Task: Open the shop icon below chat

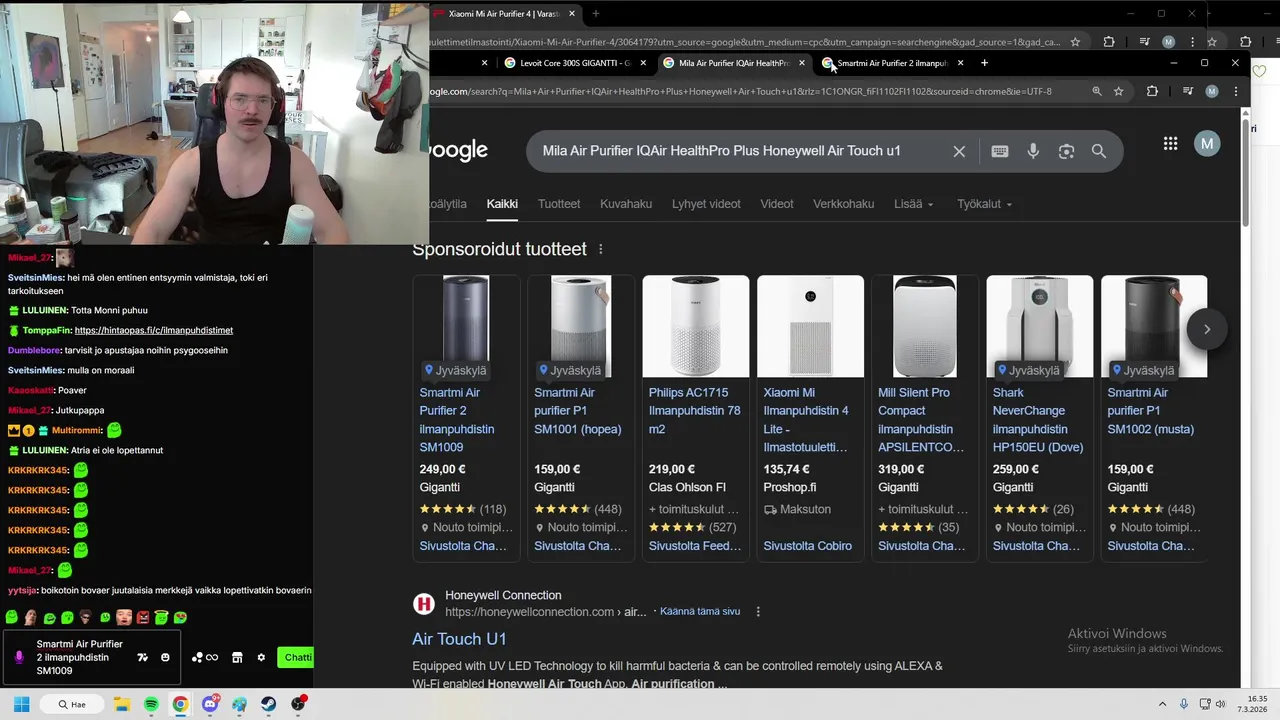Action: pos(237,657)
